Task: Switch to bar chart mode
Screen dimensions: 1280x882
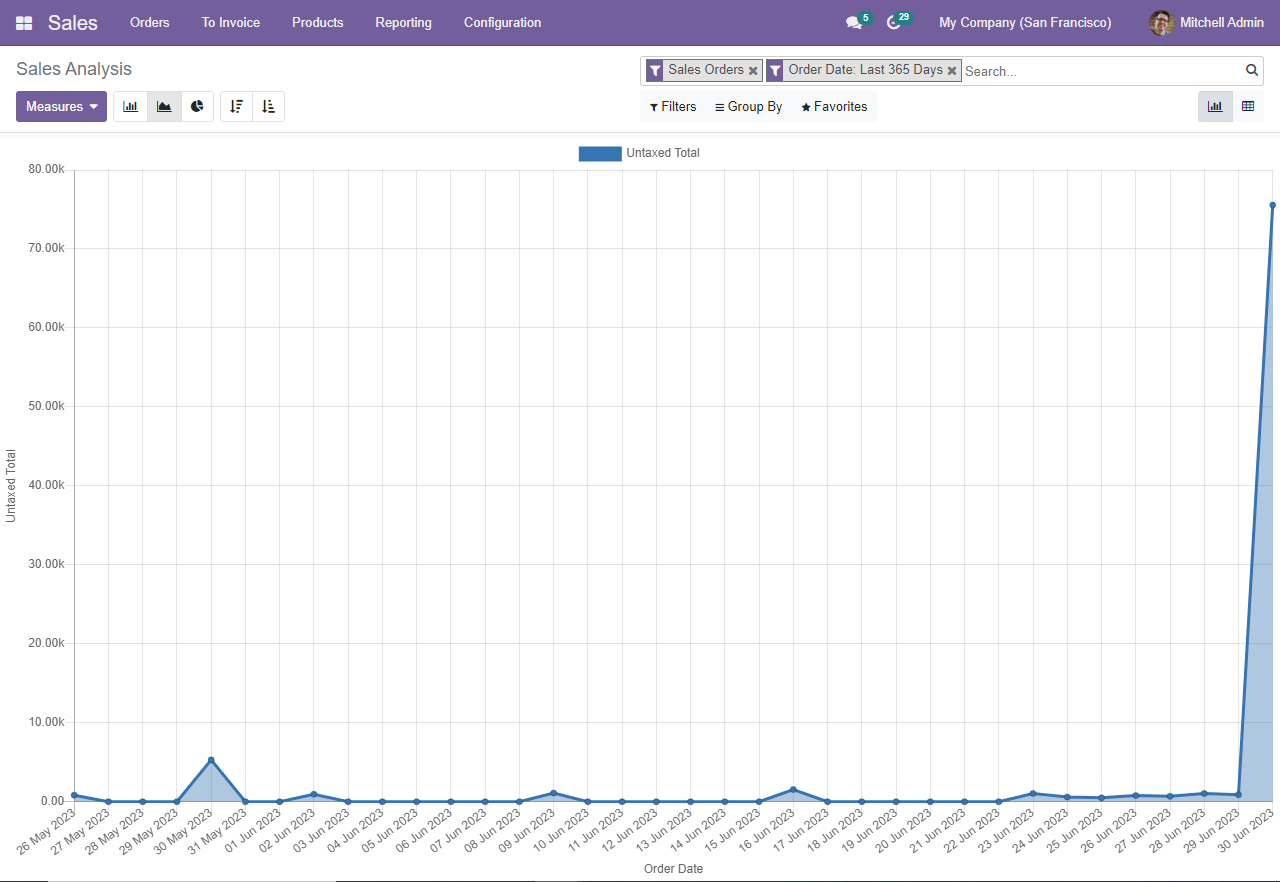Action: tap(130, 107)
